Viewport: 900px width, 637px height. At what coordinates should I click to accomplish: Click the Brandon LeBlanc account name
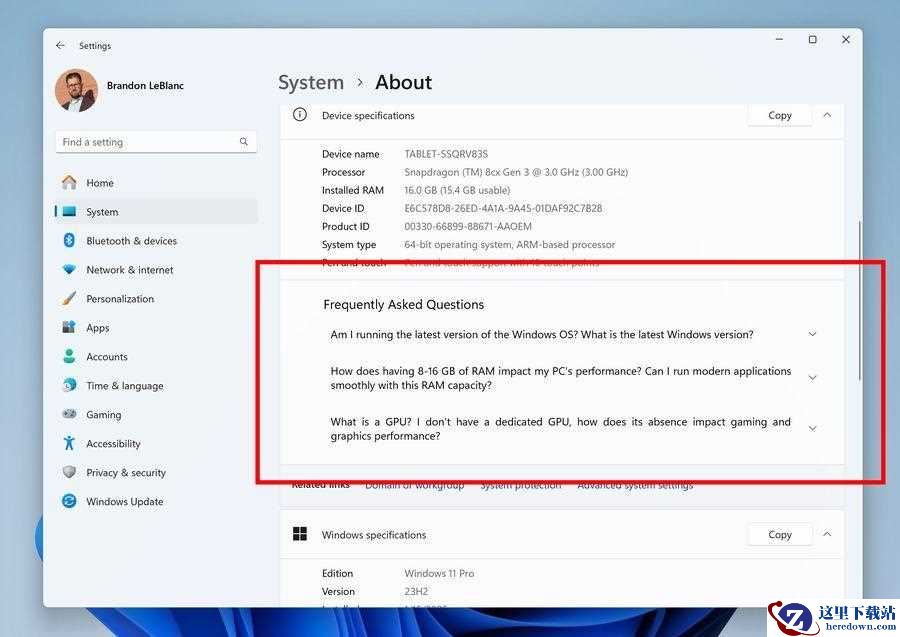tap(145, 86)
